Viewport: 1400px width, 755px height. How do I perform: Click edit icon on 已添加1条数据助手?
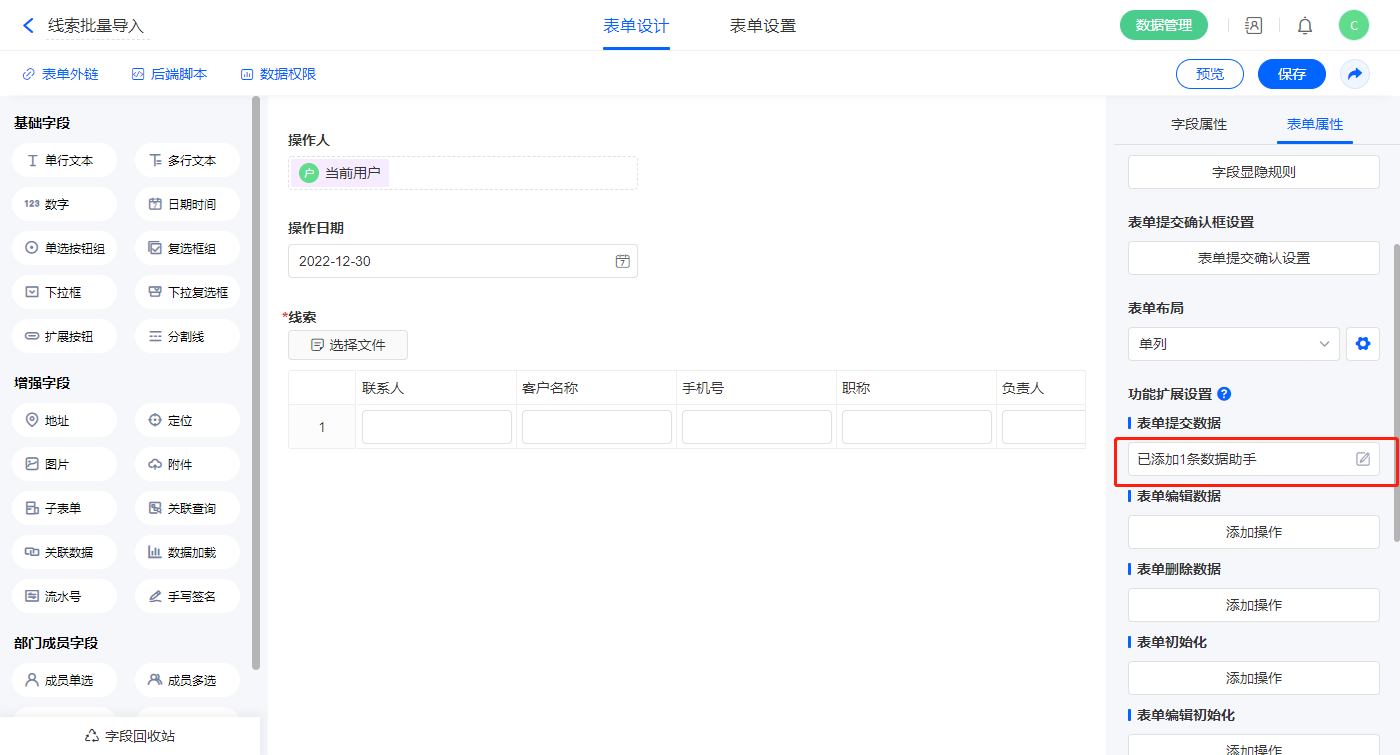click(x=1362, y=459)
